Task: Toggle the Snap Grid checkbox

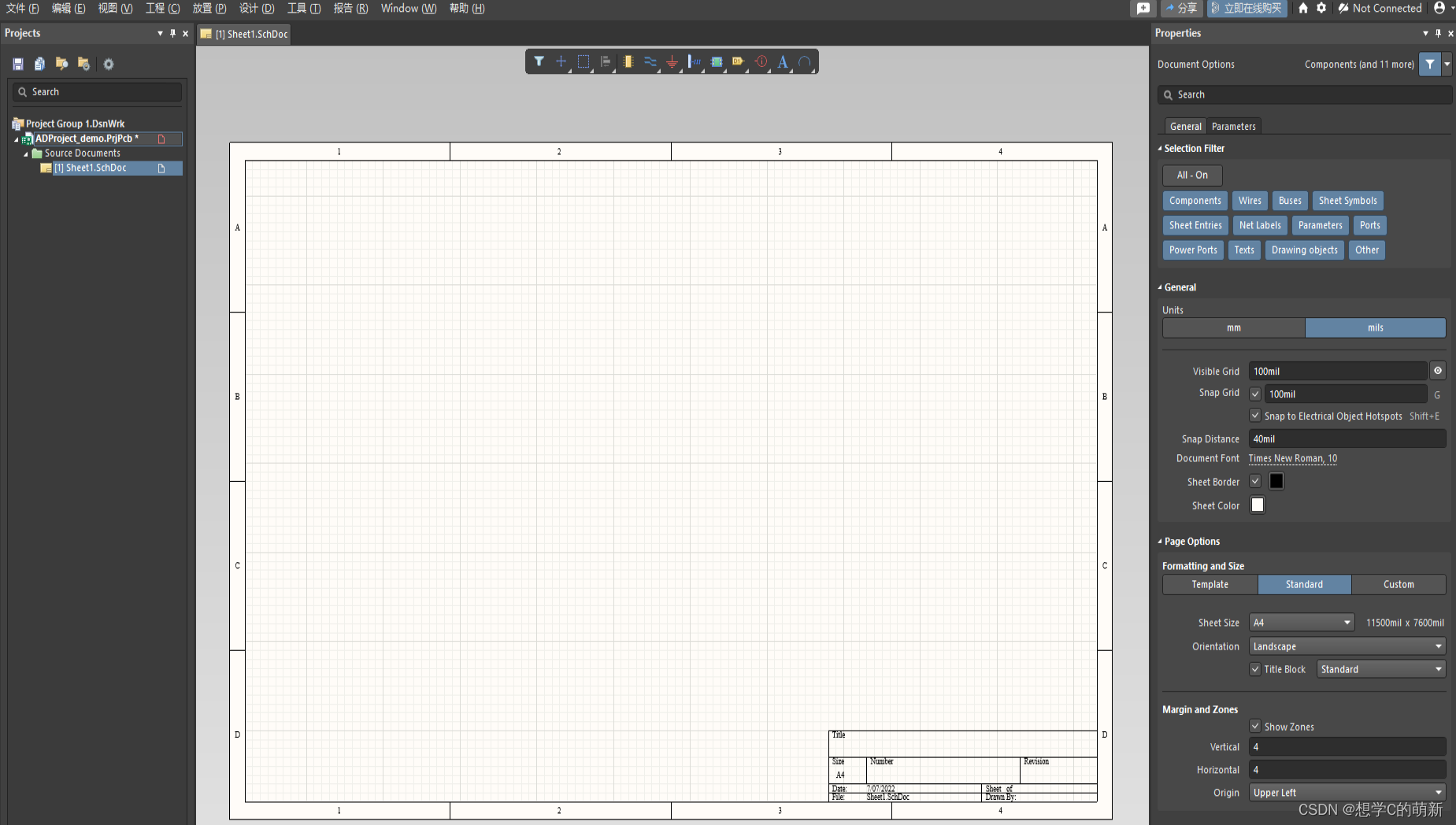Action: coord(1255,394)
